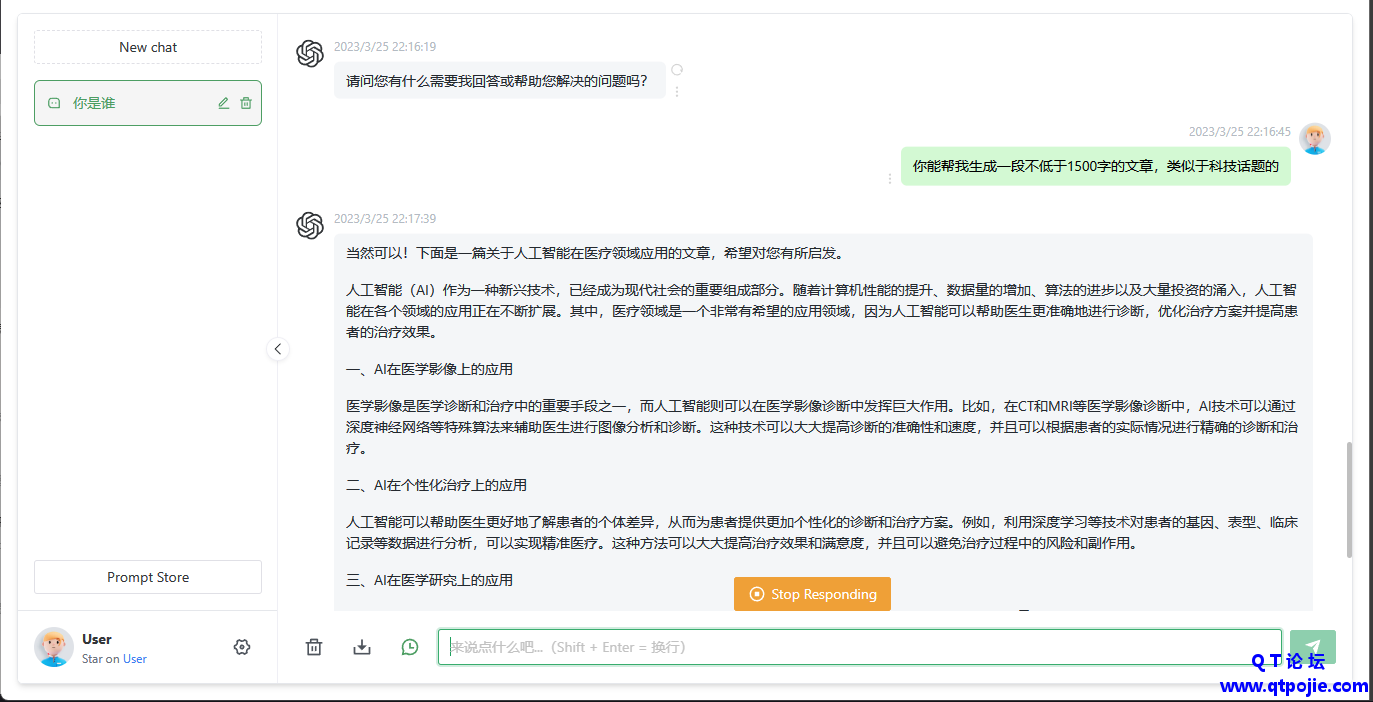
Task: Click the paper-plane send button
Action: pos(1312,647)
